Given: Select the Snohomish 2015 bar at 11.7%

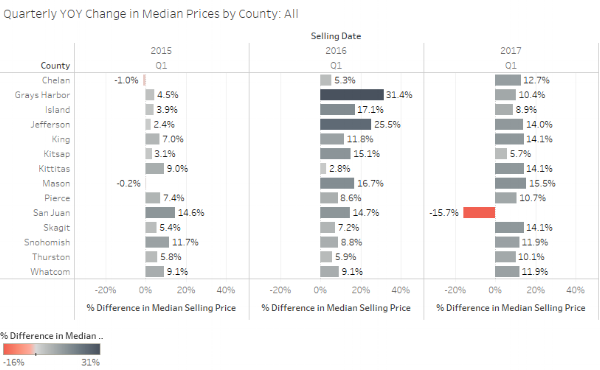Looking at the screenshot, I should [x=157, y=242].
